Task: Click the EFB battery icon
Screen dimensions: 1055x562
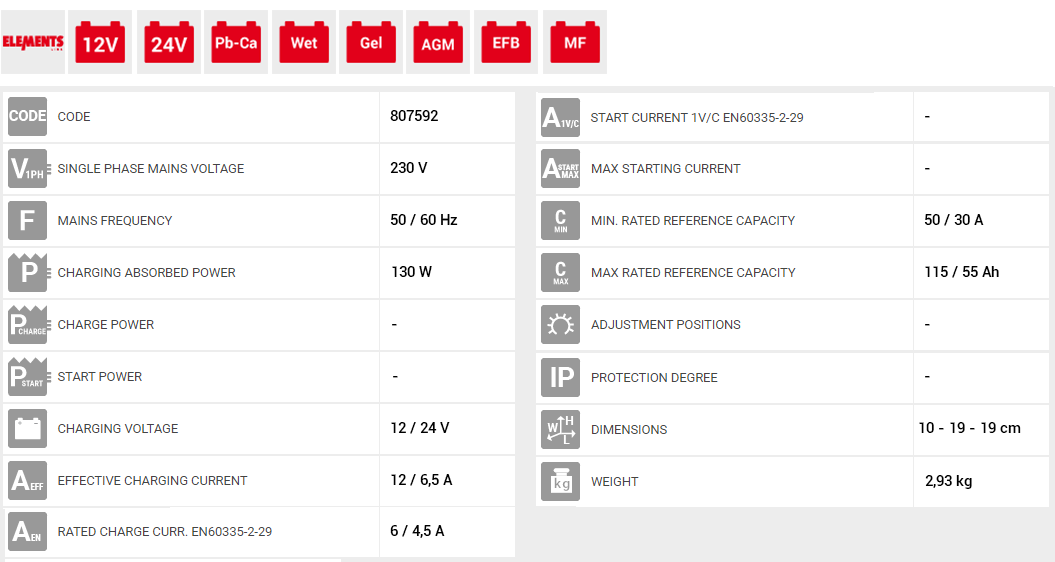Action: coord(506,42)
